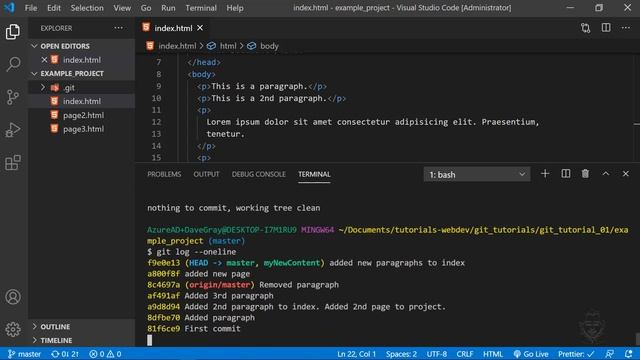Image resolution: width=640 pixels, height=360 pixels.
Task: Change language mode via HTML status item
Action: point(493,354)
